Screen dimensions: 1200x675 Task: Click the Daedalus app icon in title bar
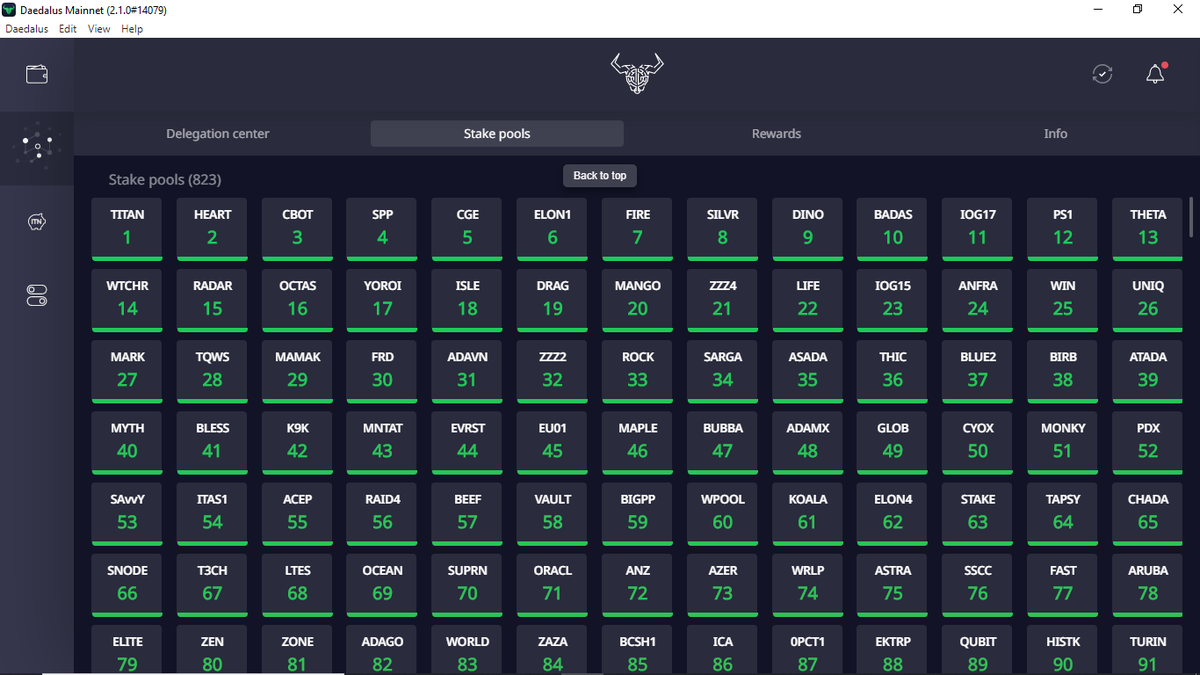click(10, 10)
